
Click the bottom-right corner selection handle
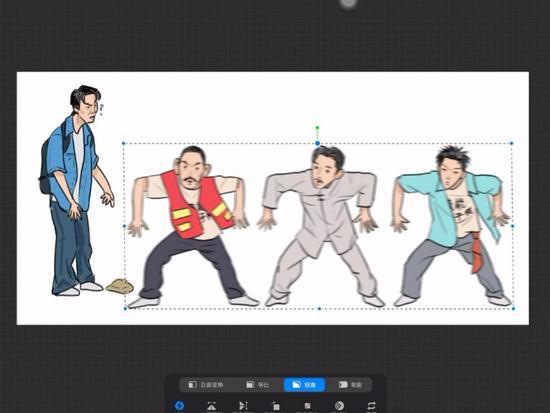(514, 308)
